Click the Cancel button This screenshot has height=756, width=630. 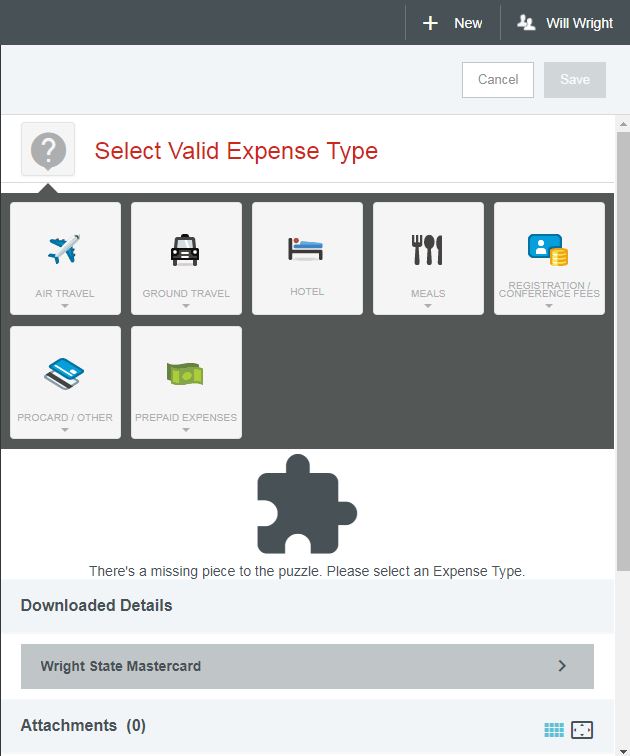tap(498, 80)
